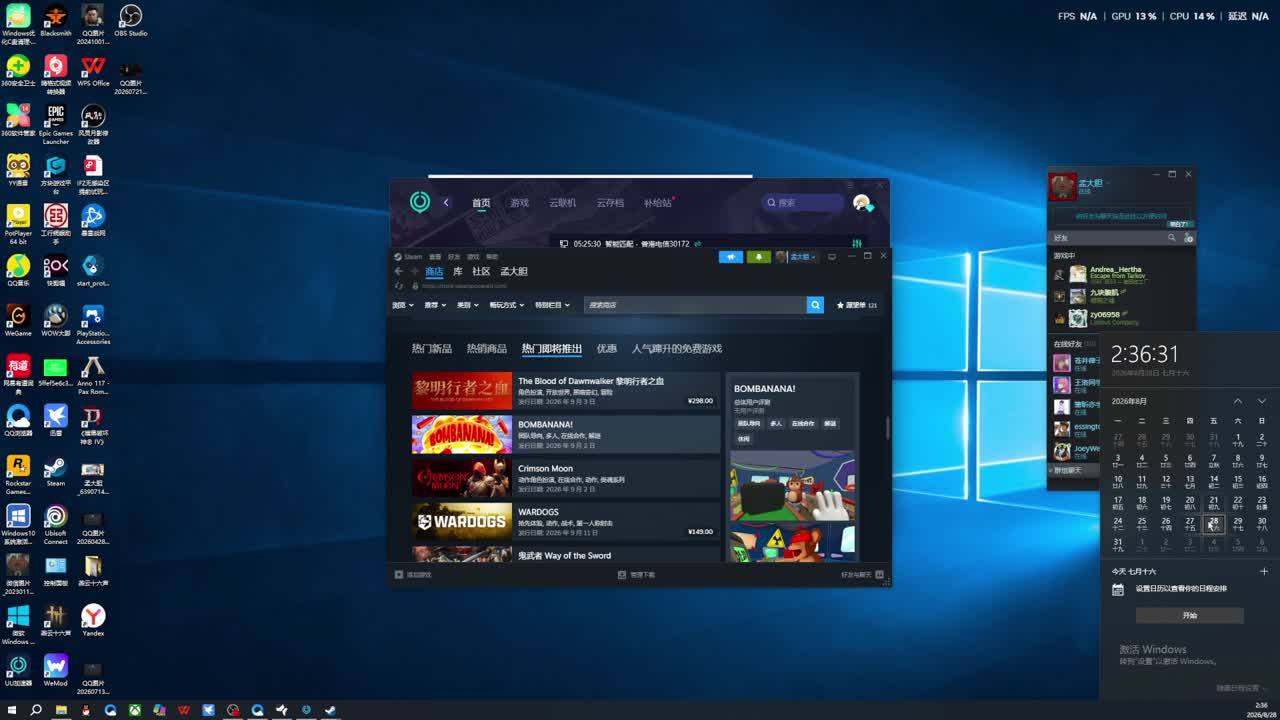This screenshot has width=1280, height=720.
Task: Open the Steam wishlist star button
Action: click(x=857, y=305)
